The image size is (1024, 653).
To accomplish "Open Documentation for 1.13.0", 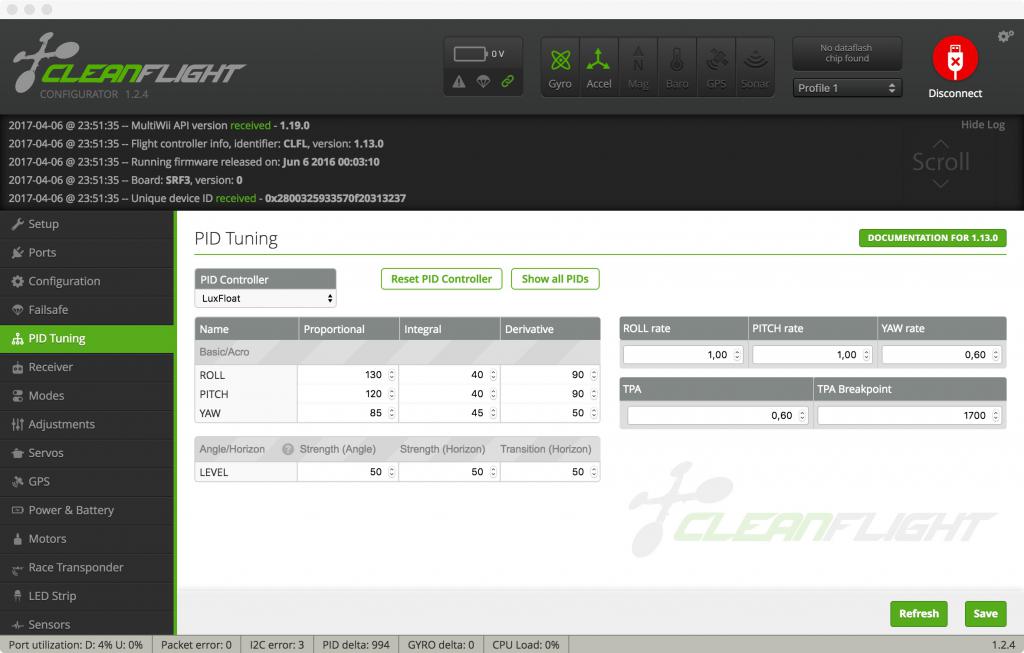I will 933,238.
